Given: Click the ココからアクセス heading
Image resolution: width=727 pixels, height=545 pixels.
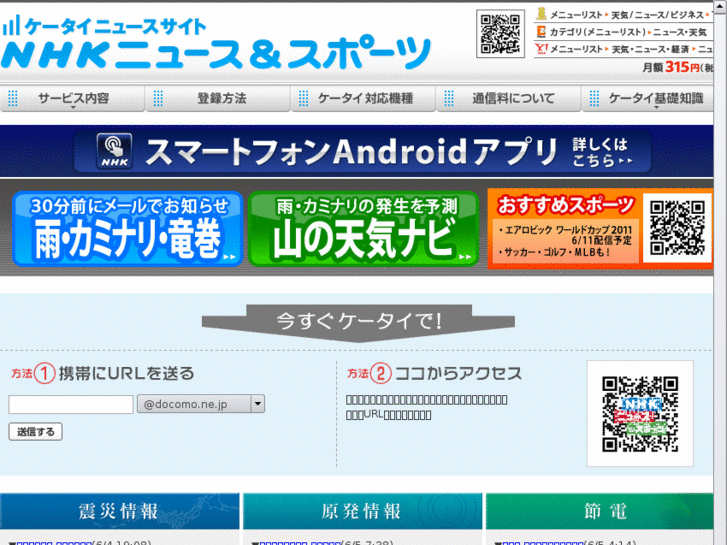Looking at the screenshot, I should [x=458, y=373].
